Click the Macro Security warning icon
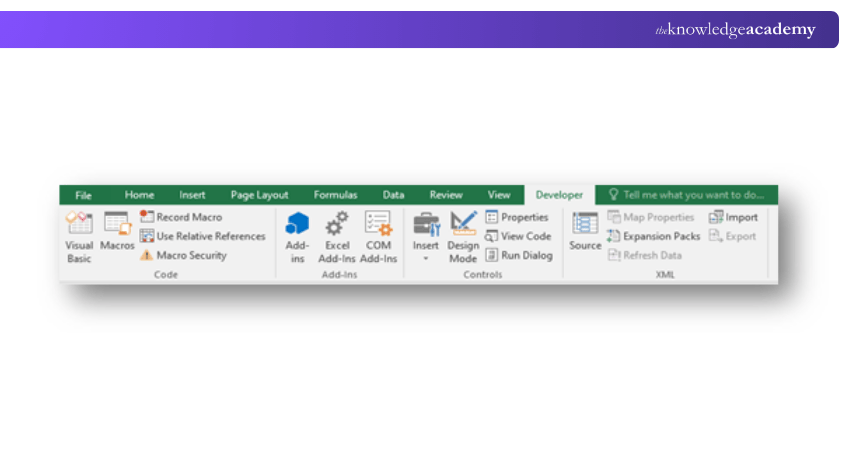 click(x=147, y=256)
